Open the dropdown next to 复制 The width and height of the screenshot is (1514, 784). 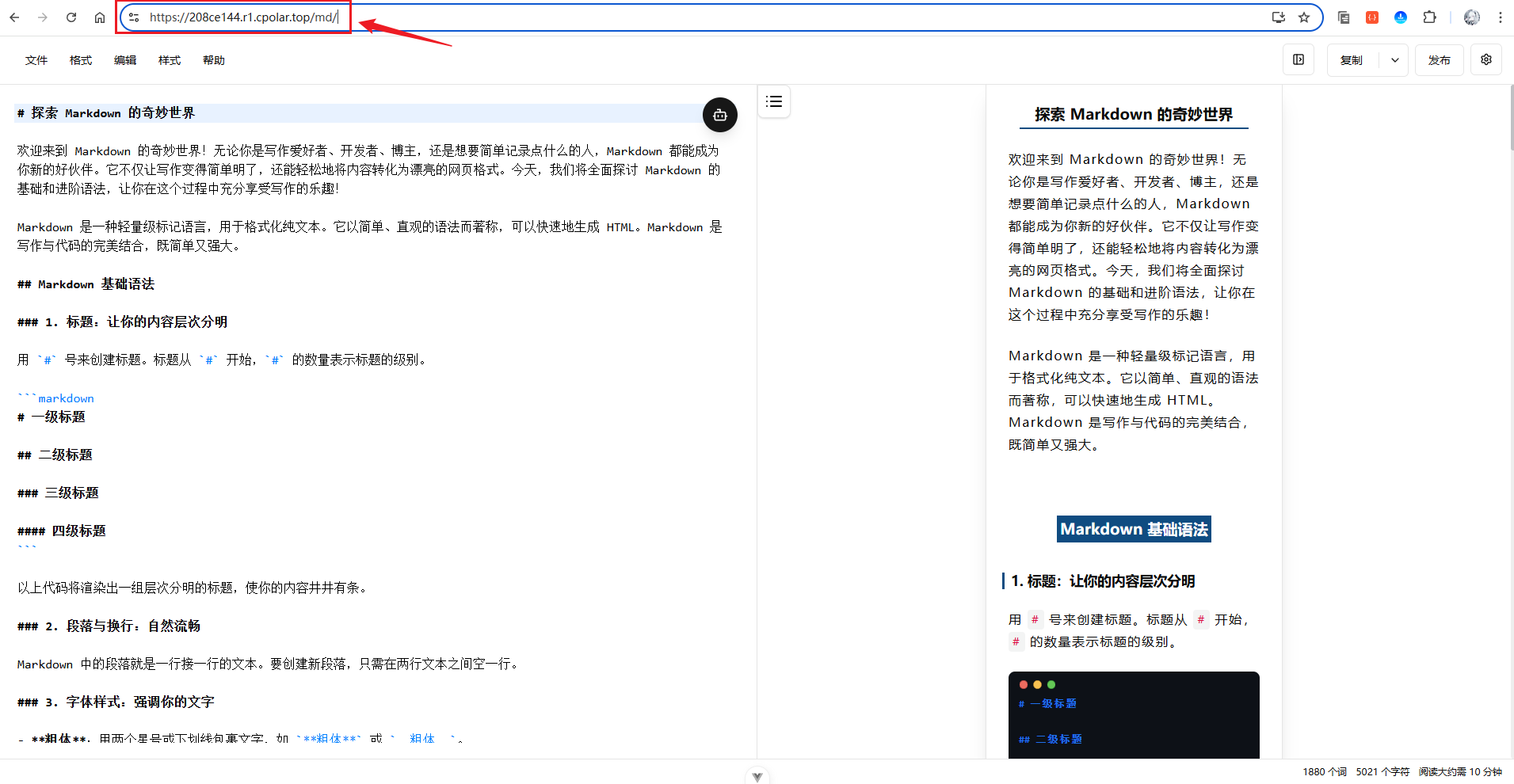pos(1394,59)
